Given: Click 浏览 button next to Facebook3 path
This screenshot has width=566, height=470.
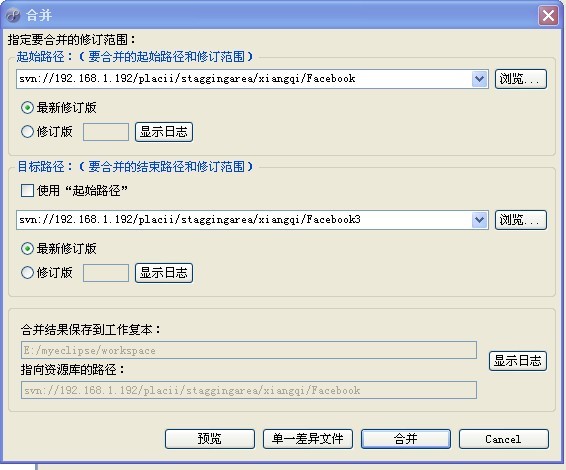Looking at the screenshot, I should (x=521, y=220).
